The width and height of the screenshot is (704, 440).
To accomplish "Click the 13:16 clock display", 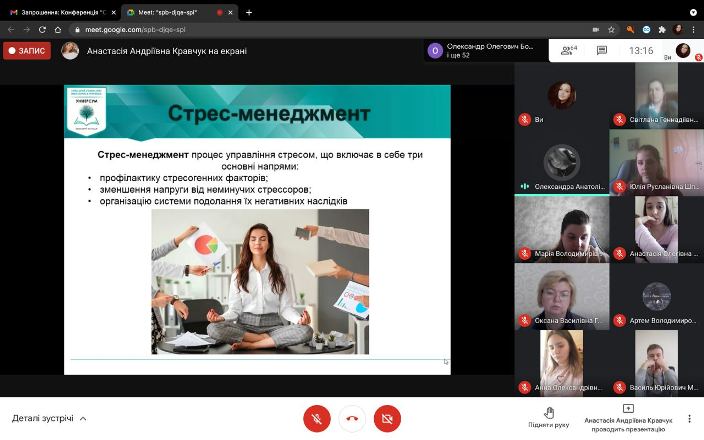I will tap(641, 50).
